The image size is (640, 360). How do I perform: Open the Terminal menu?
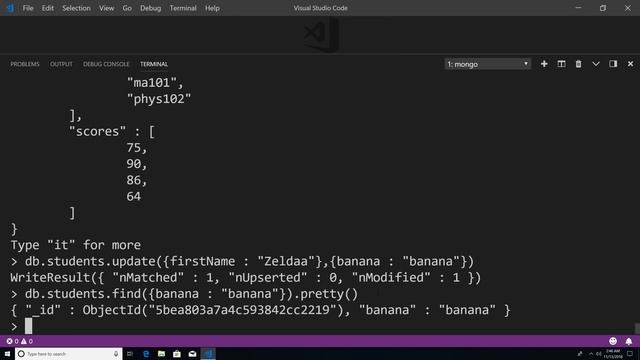183,8
